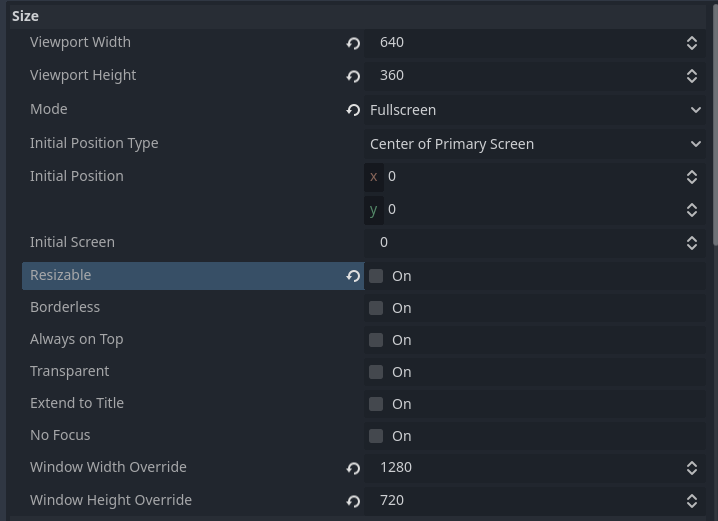Viewport: 718px width, 521px height.
Task: Click the Mode property revert icon
Action: (353, 110)
